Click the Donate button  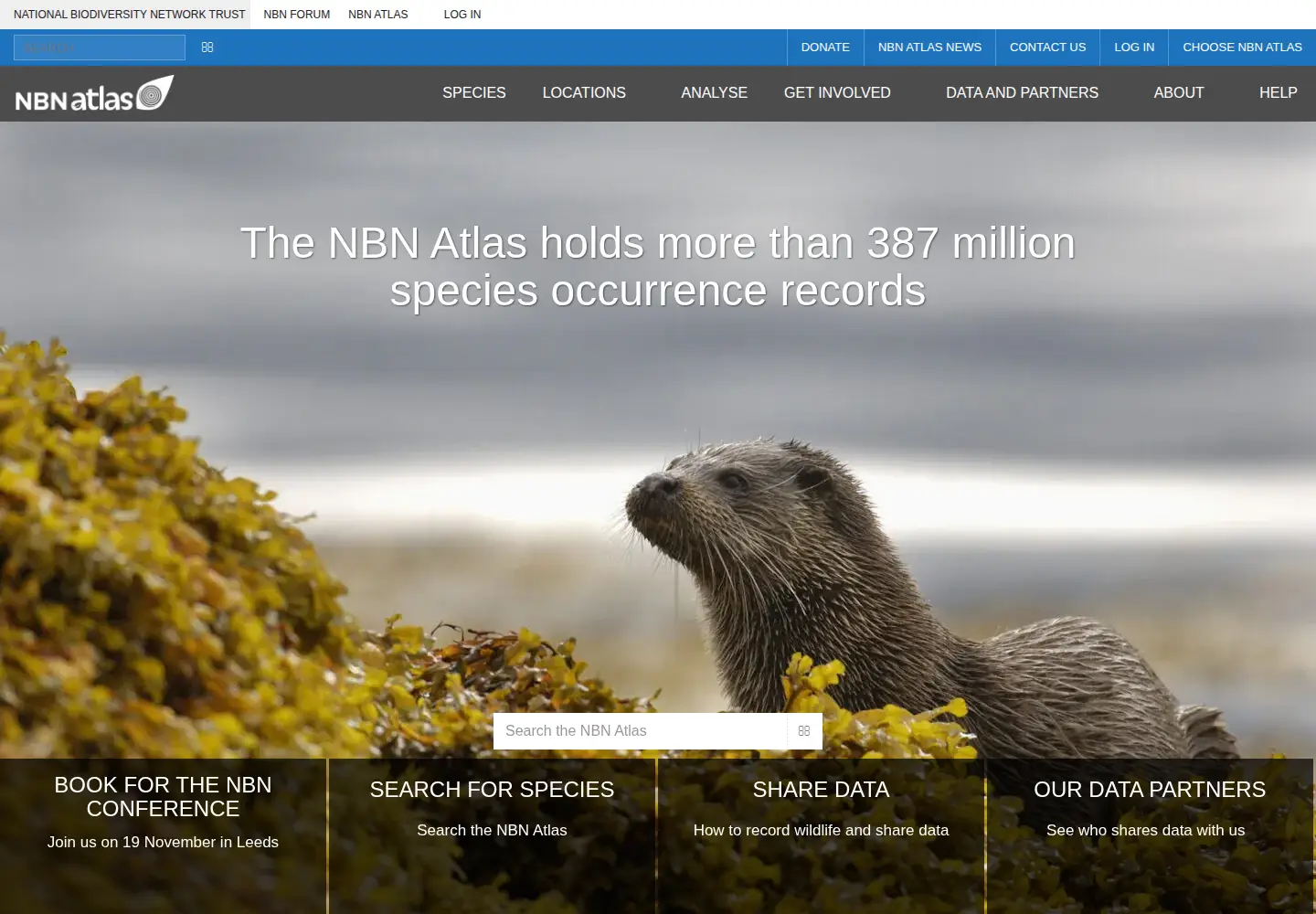click(x=825, y=48)
